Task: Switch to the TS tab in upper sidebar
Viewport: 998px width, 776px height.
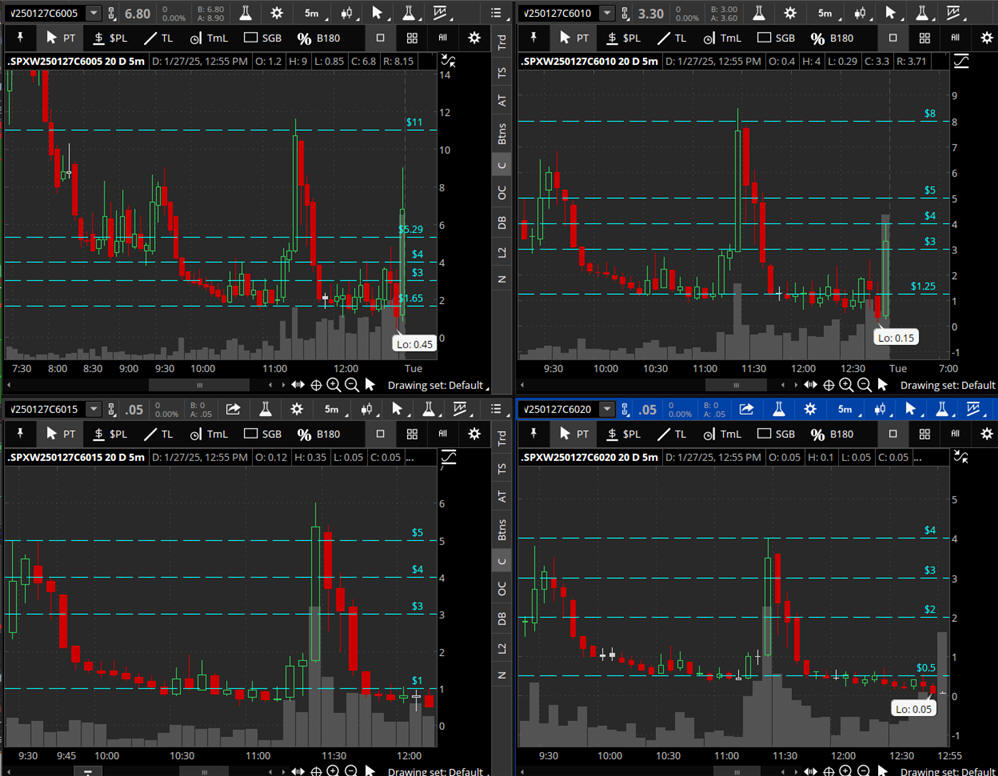Action: click(502, 72)
